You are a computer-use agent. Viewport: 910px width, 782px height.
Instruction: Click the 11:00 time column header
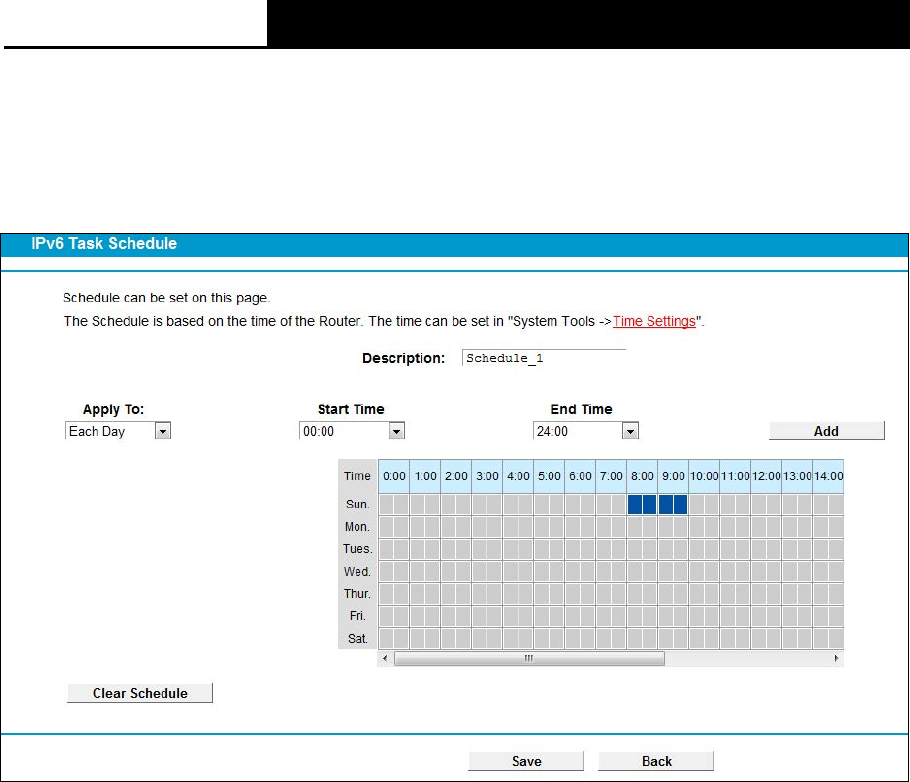coord(736,476)
